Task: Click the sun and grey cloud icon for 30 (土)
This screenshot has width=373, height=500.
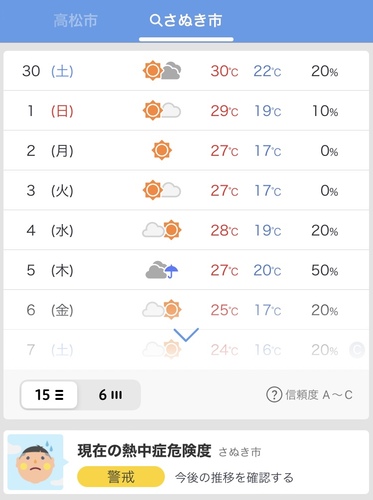Action: tap(162, 71)
